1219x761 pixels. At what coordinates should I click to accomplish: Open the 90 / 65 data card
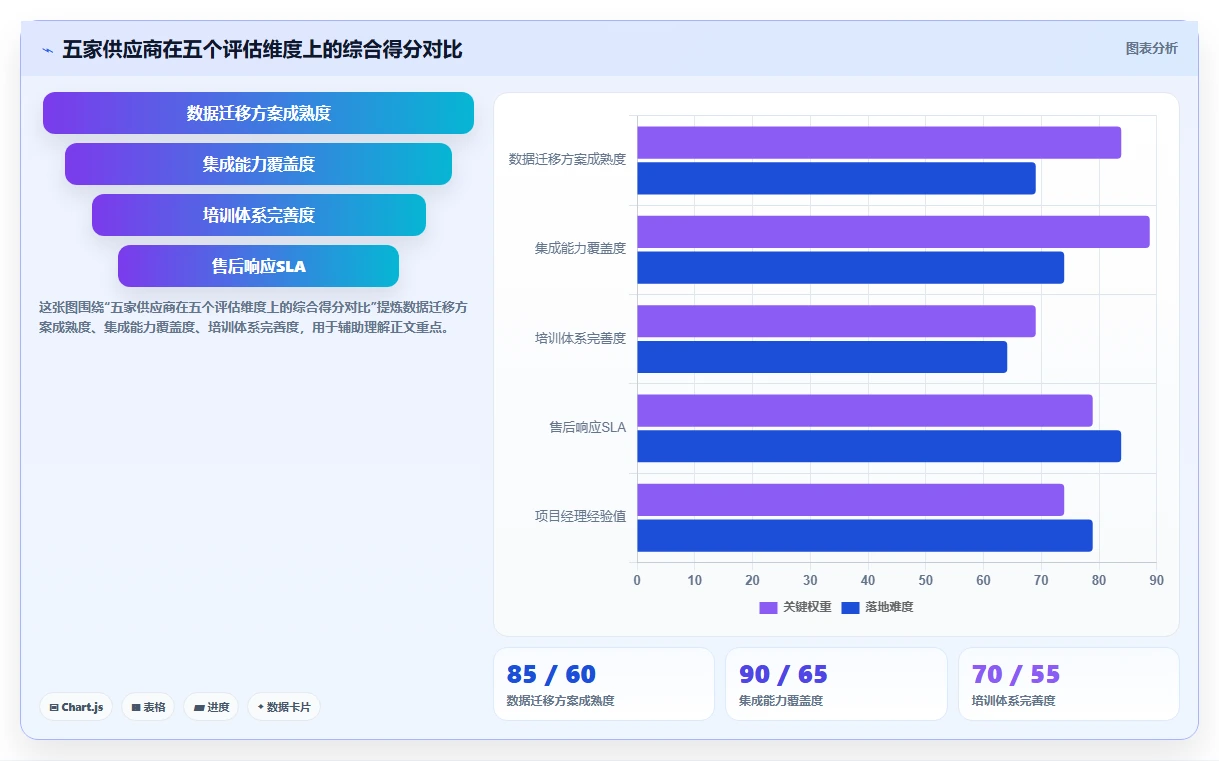click(836, 684)
